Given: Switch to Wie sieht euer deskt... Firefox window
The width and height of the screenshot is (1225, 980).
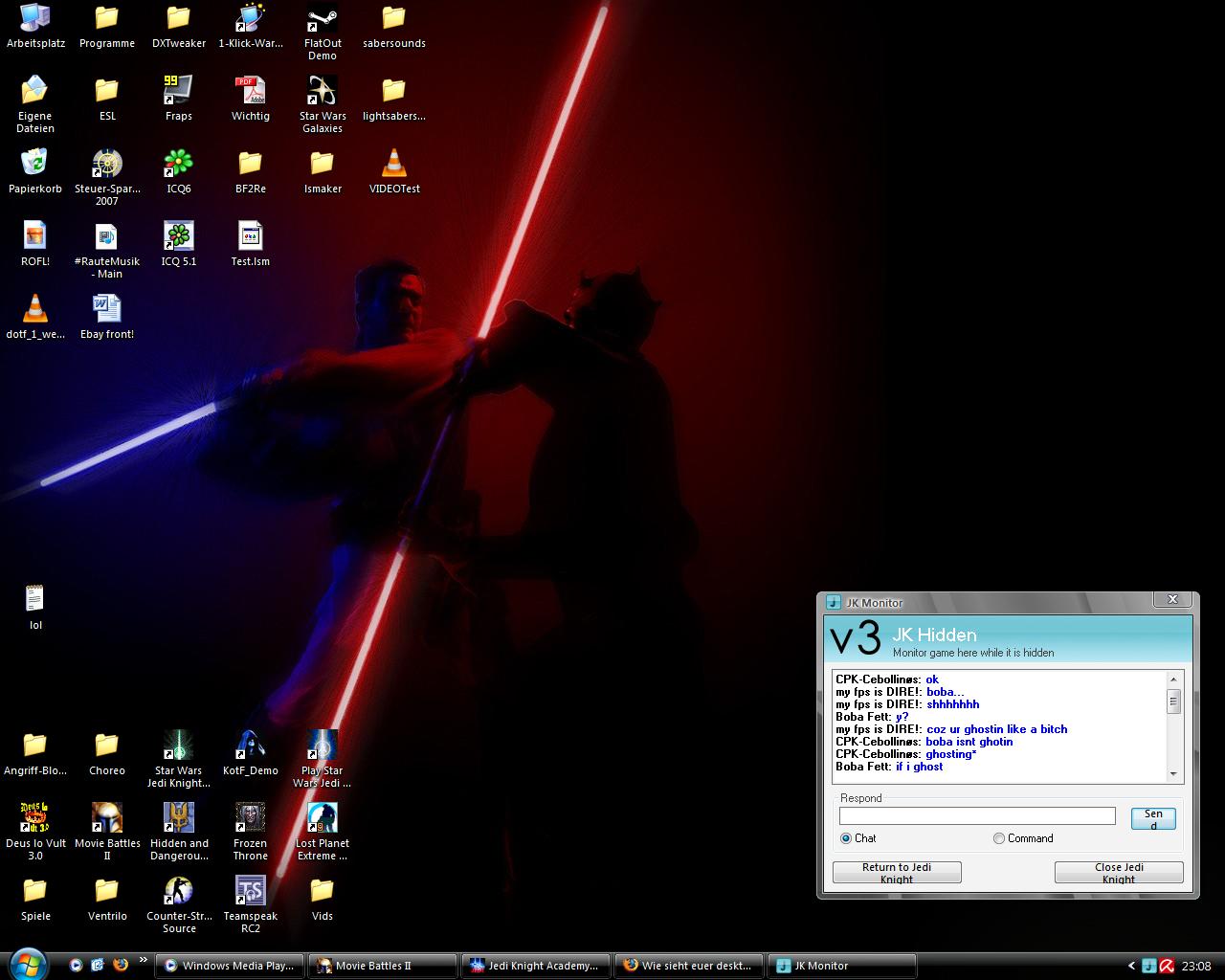Looking at the screenshot, I should (689, 966).
